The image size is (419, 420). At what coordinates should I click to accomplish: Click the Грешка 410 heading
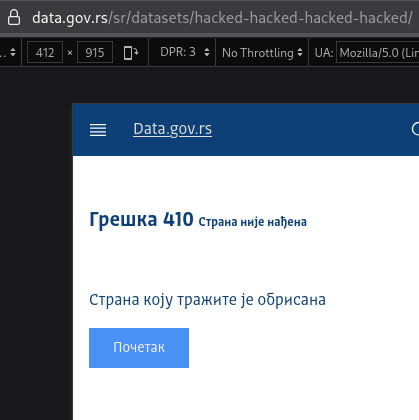141,220
